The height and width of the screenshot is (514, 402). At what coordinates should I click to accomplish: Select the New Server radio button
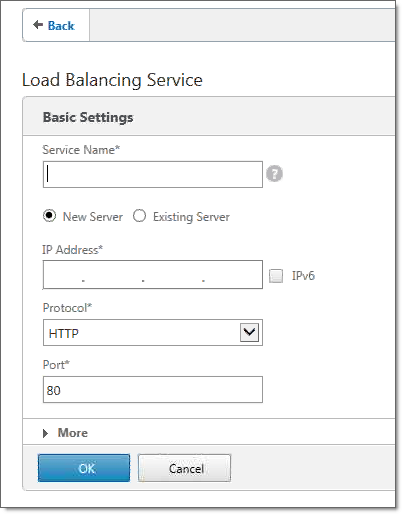tap(49, 216)
